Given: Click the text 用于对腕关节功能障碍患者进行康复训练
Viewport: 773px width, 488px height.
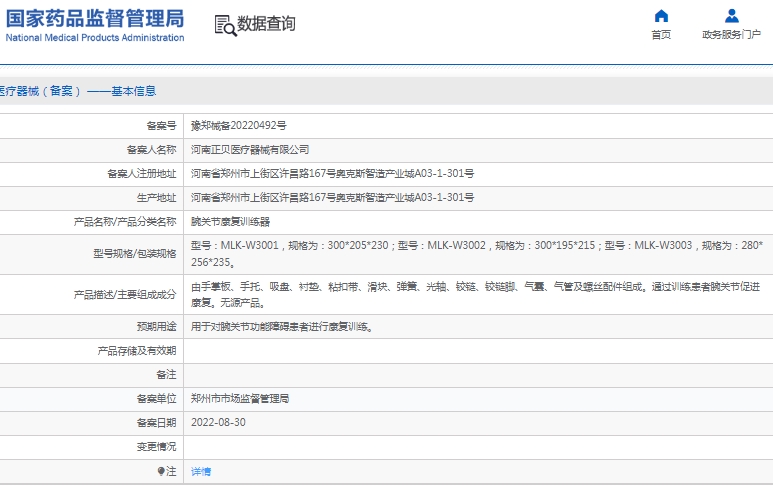Looking at the screenshot, I should 280,326.
